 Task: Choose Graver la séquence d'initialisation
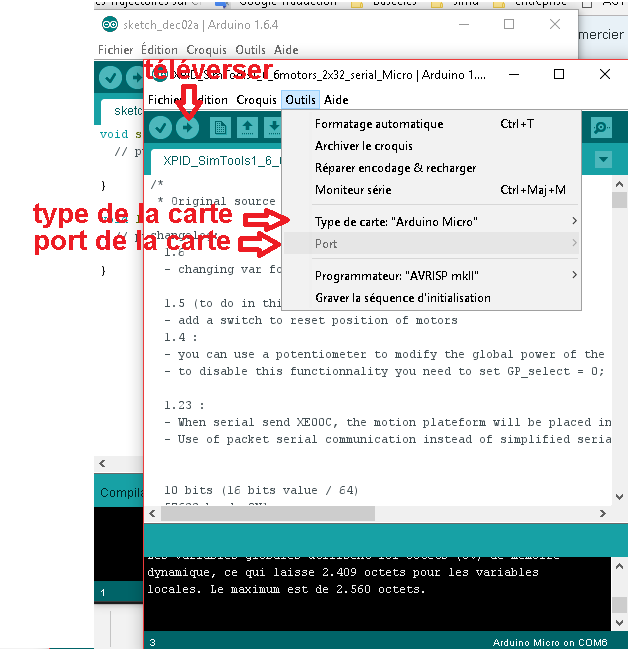click(x=431, y=298)
